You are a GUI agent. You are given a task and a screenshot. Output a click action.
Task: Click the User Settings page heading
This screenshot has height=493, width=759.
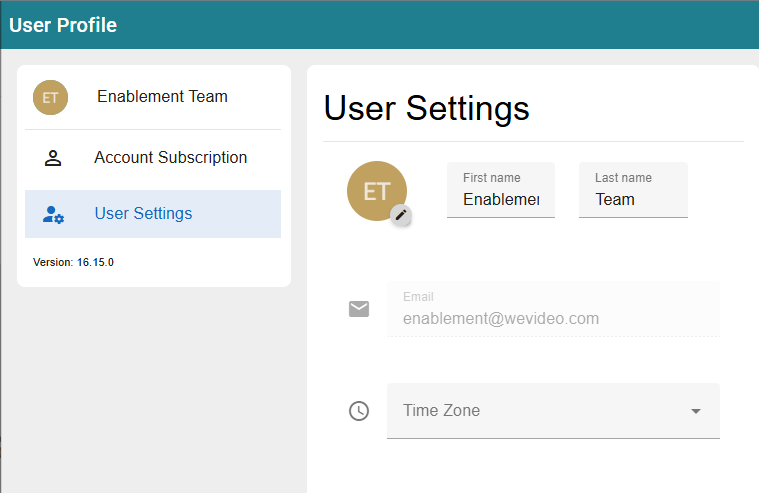pos(426,108)
